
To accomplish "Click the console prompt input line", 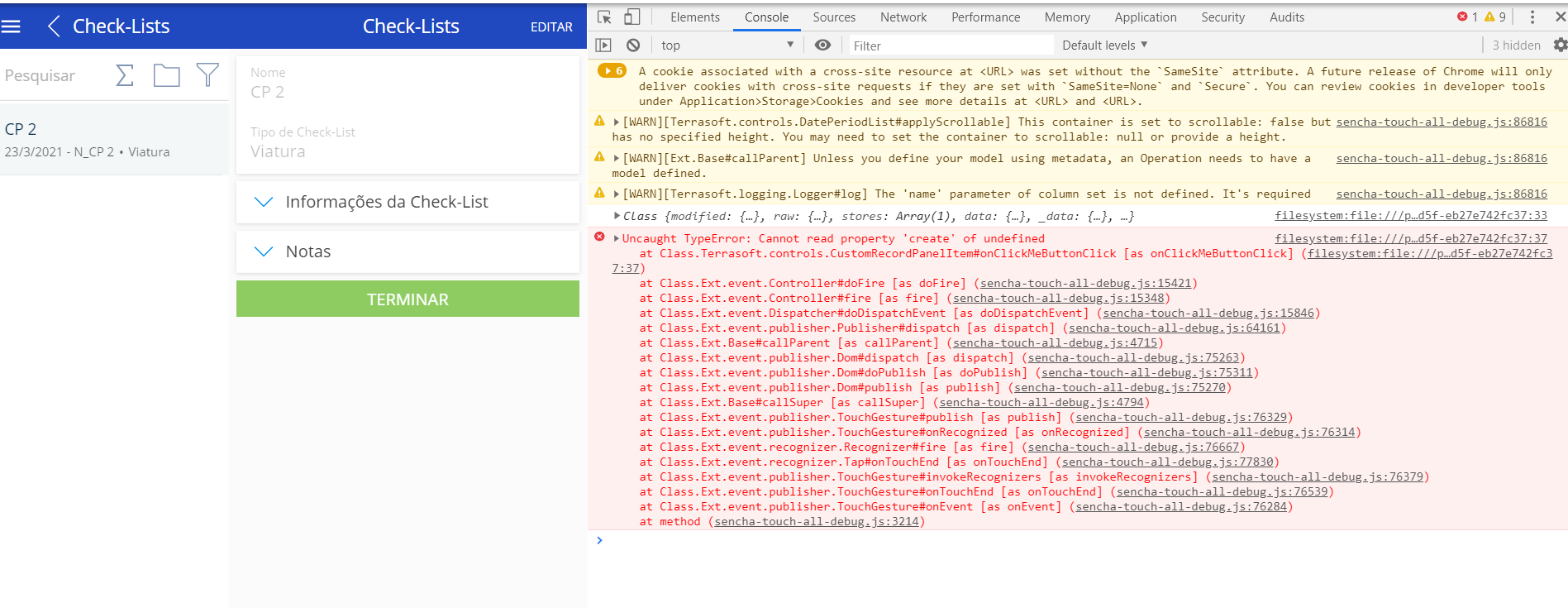I will click(1083, 540).
